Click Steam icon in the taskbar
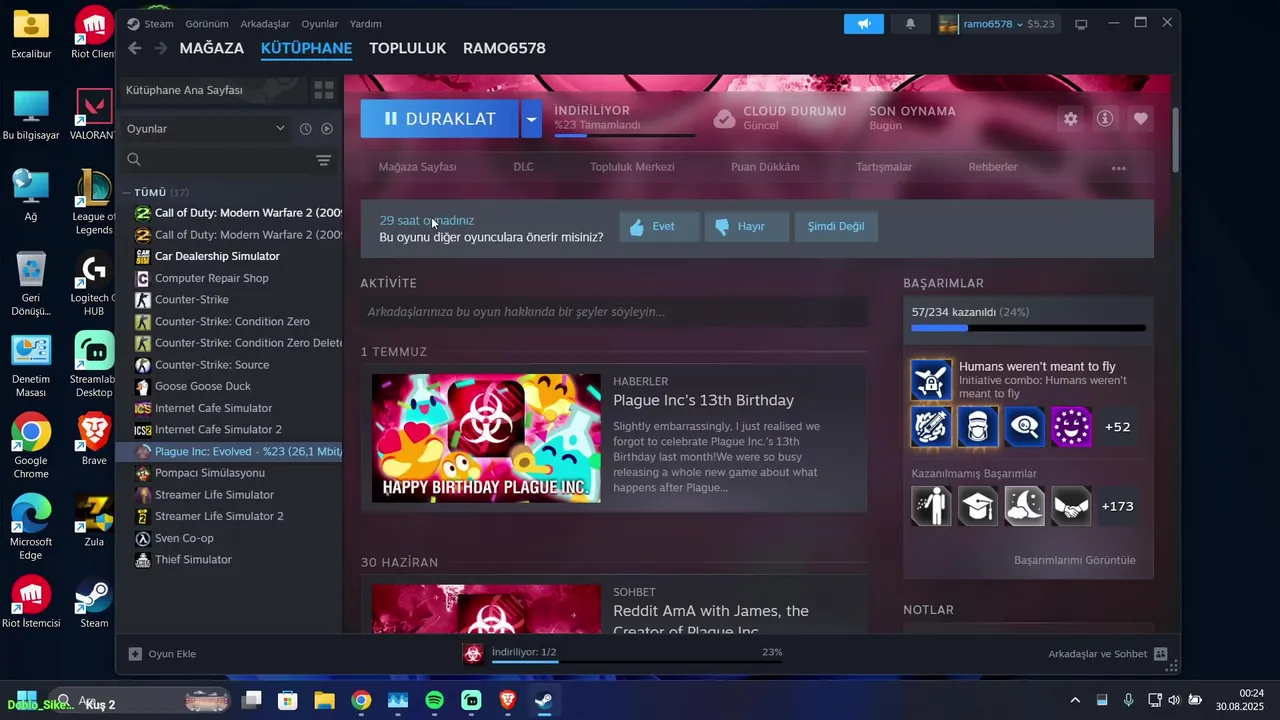Image resolution: width=1280 pixels, height=720 pixels. tap(543, 701)
